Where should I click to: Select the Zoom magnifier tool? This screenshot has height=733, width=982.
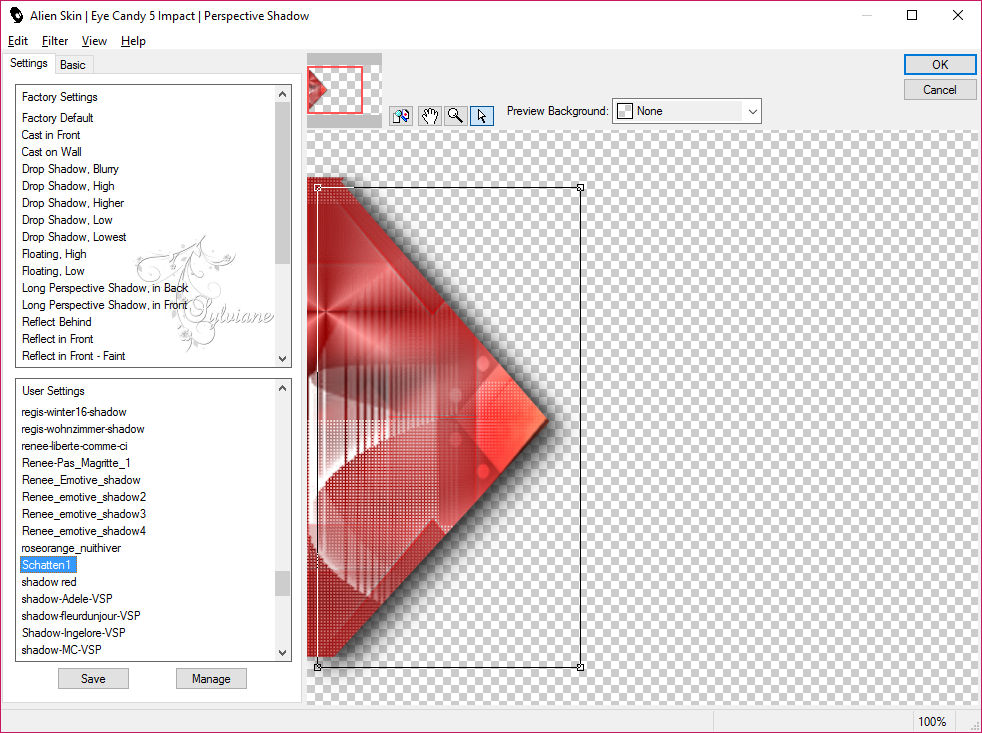click(x=456, y=116)
